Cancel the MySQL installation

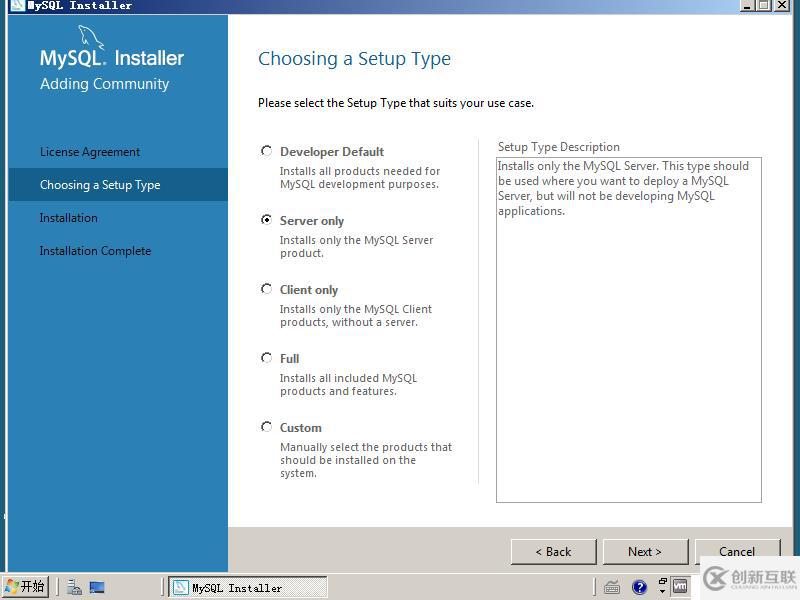(737, 552)
